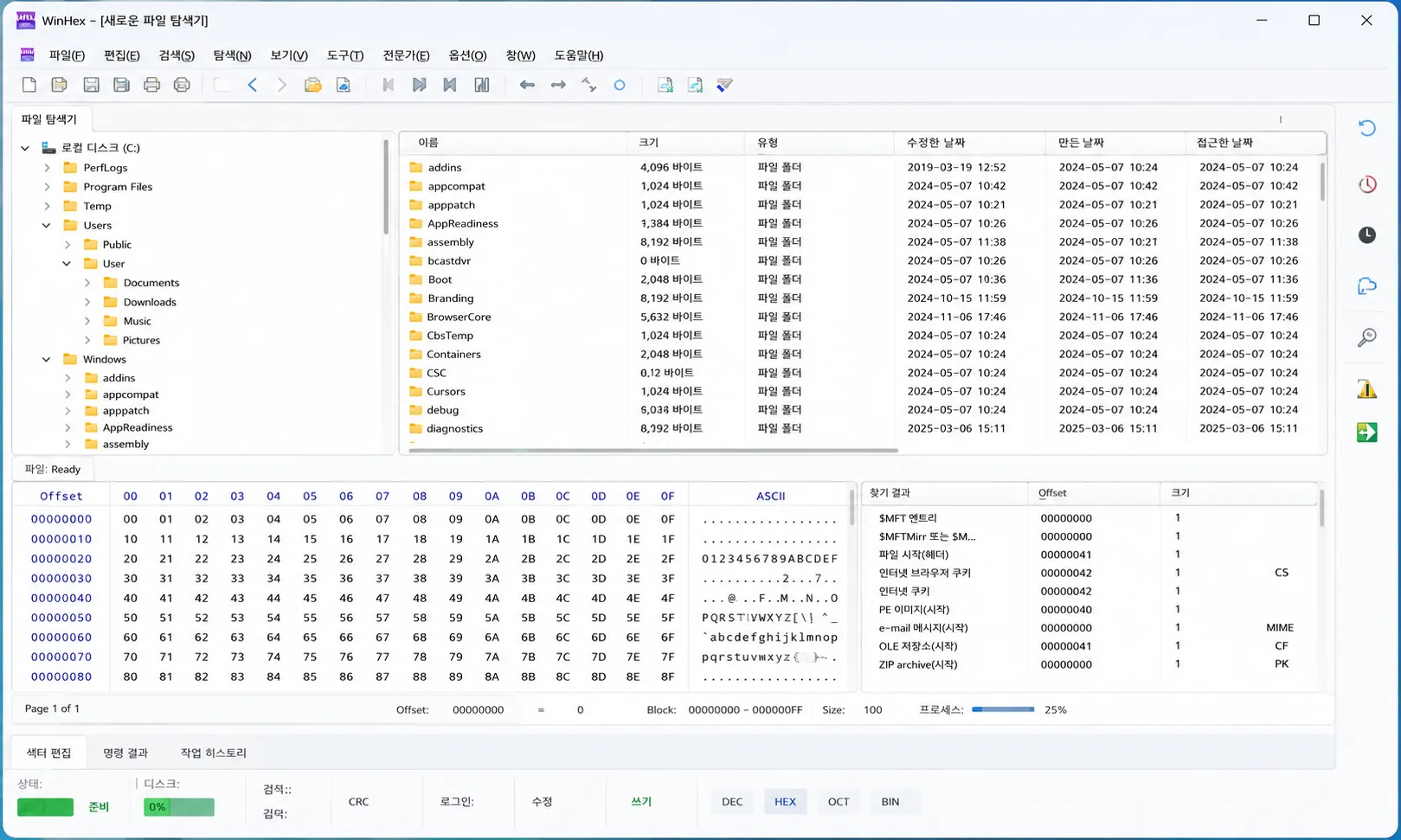Click the magnifier search sidebar icon
Viewport: 1401px width, 840px height.
click(1367, 337)
